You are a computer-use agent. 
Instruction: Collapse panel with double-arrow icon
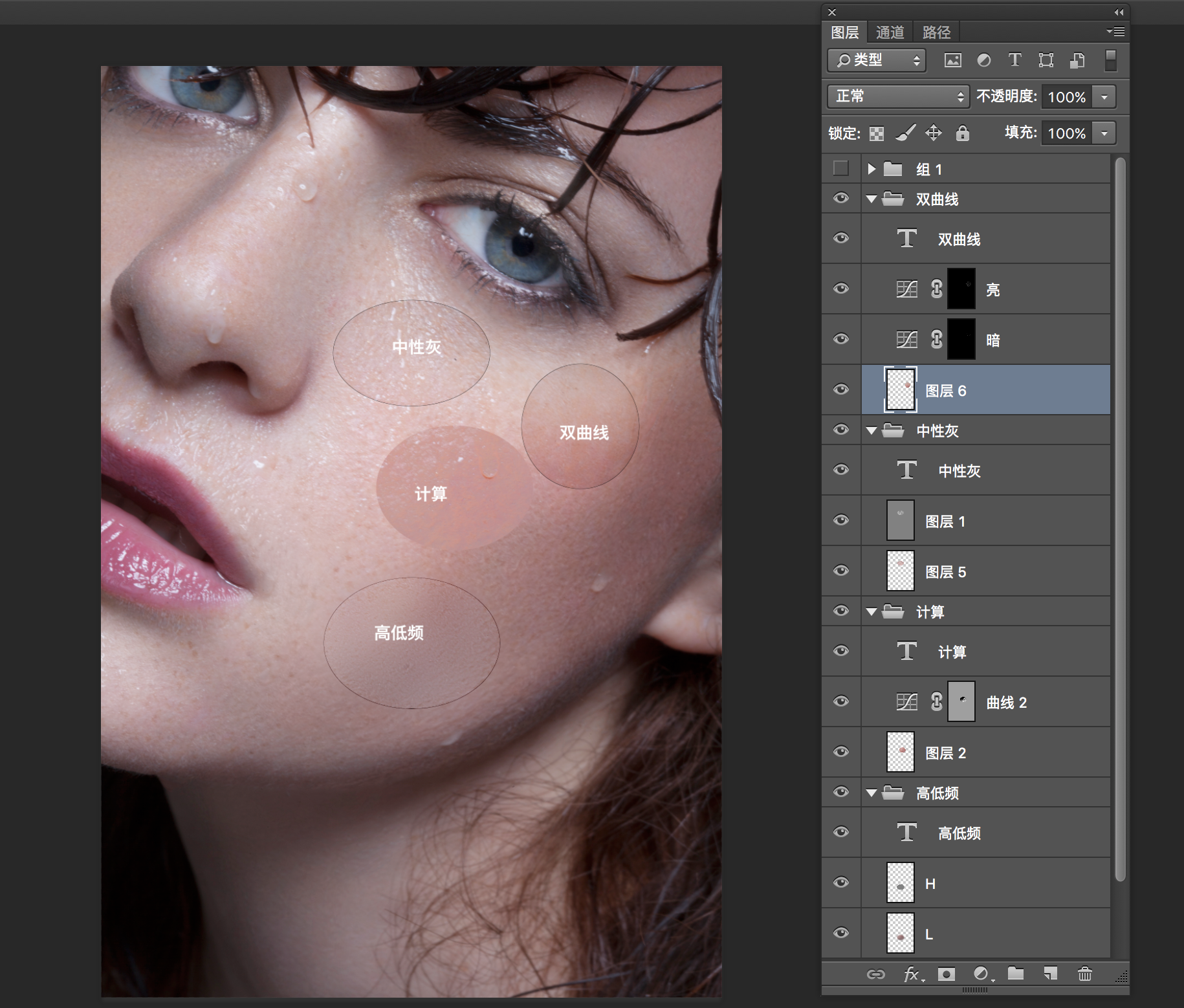point(1119,12)
